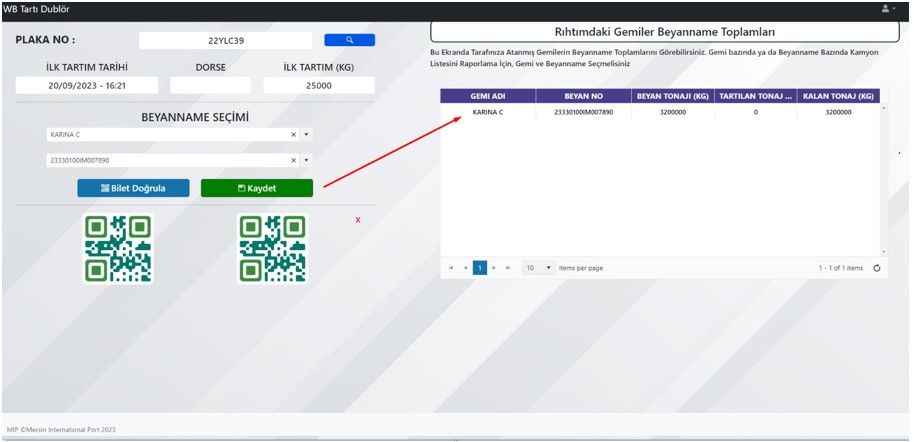Sort by KALAN TONAJ (KG) column header

point(838,96)
